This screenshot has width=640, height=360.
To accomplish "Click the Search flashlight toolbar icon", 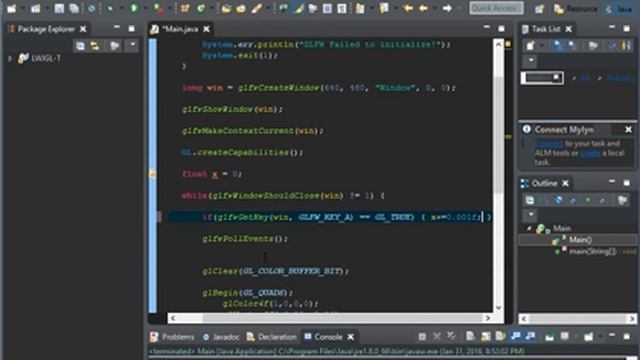I will (256, 8).
